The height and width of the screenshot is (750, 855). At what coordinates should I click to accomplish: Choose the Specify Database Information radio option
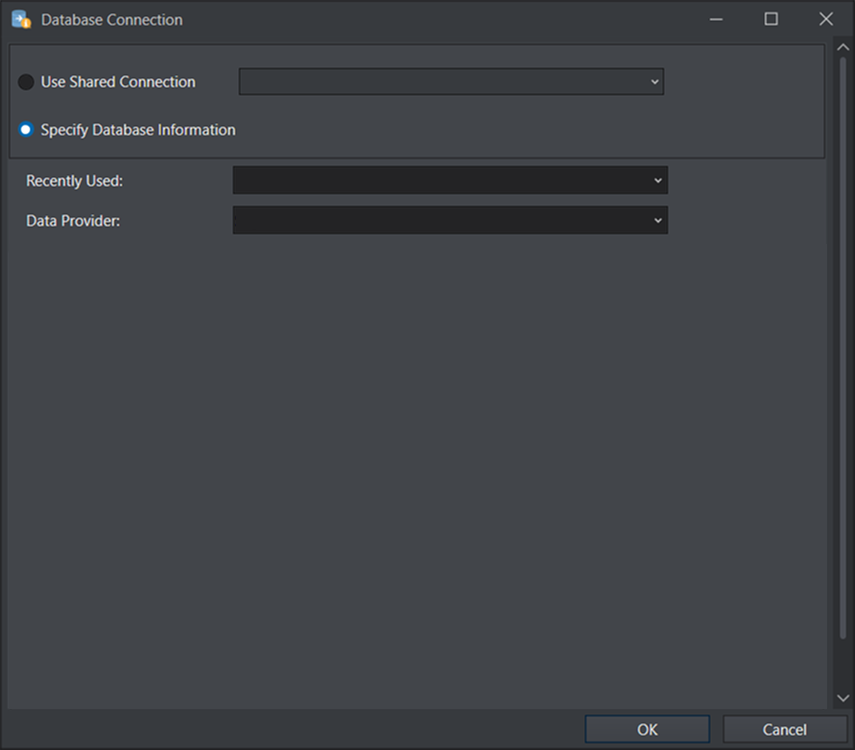26,130
